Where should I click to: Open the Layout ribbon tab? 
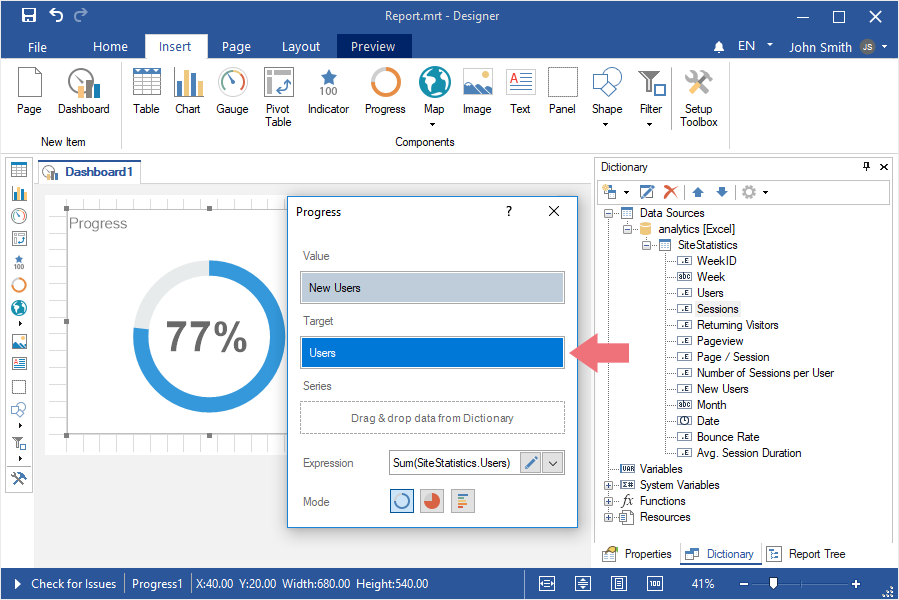pos(301,47)
